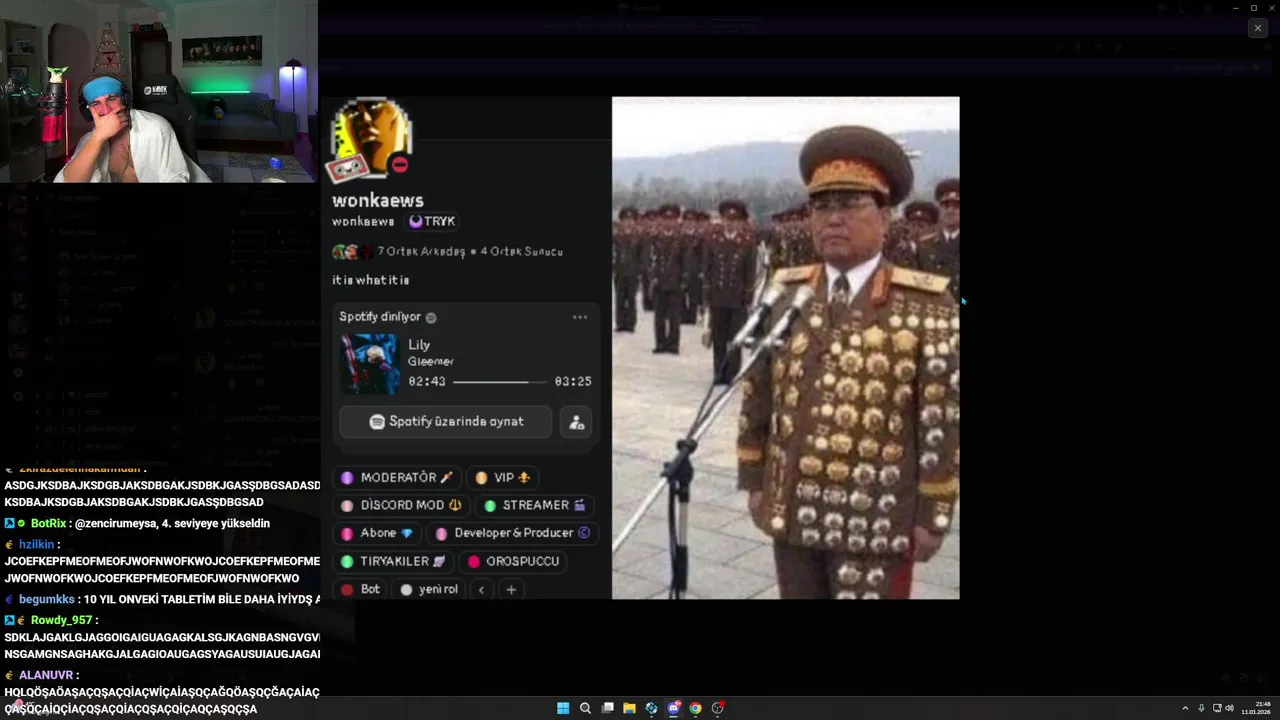Click the STREAMER role chip label
The width and height of the screenshot is (1280, 720).
(x=536, y=506)
